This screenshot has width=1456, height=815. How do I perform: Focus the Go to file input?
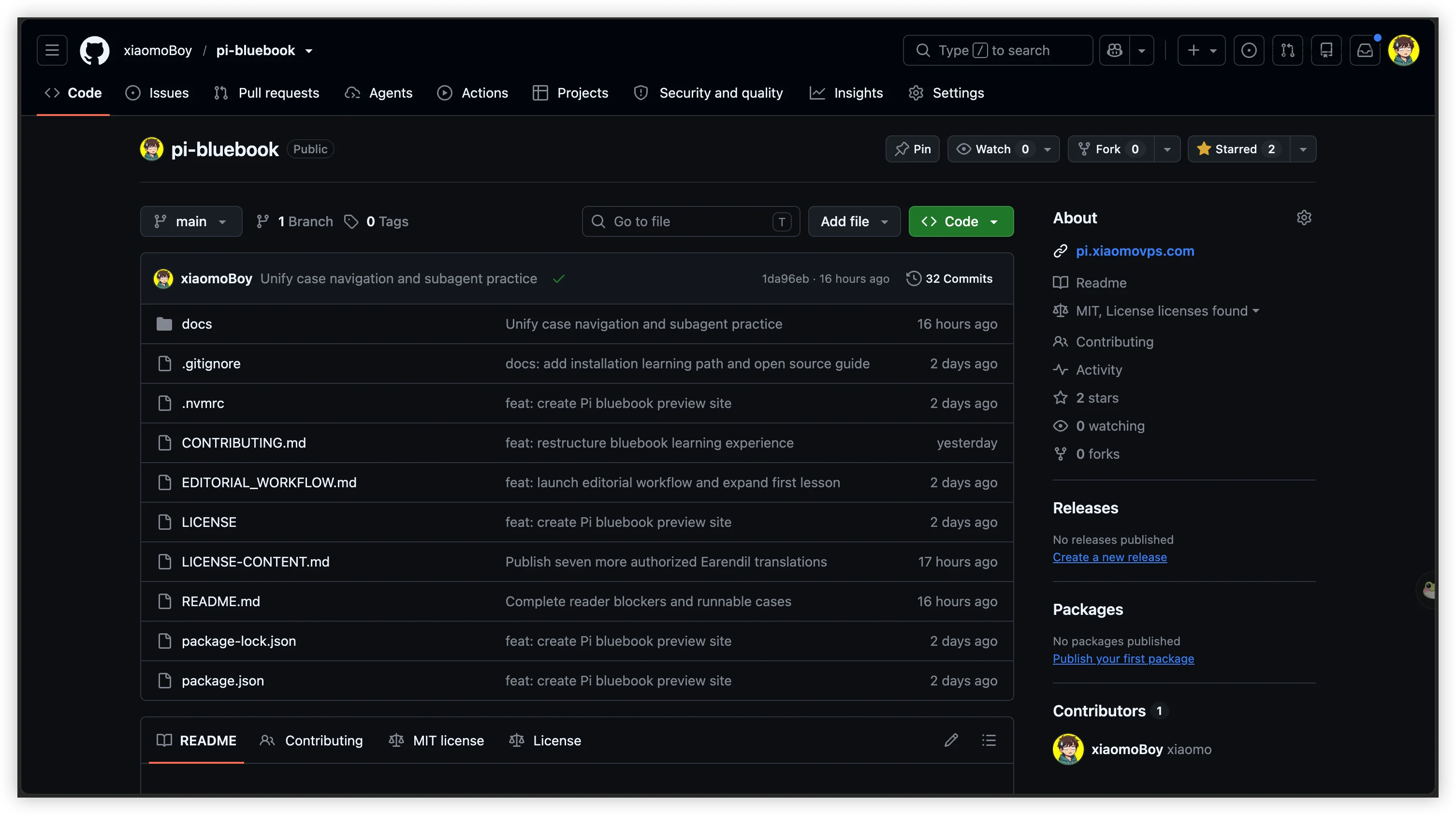[691, 221]
